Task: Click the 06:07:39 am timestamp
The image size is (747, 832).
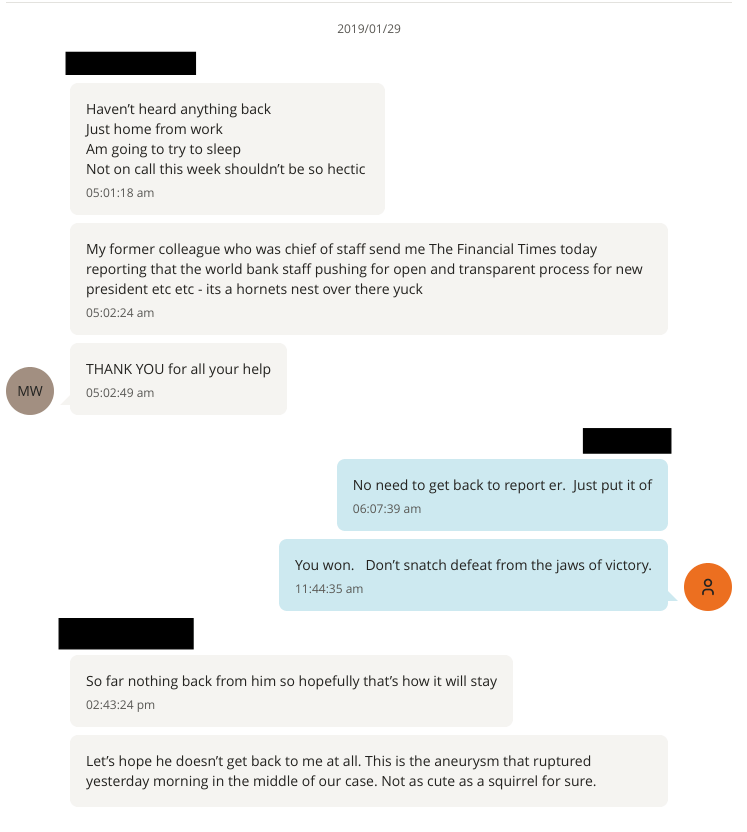Action: pos(387,509)
